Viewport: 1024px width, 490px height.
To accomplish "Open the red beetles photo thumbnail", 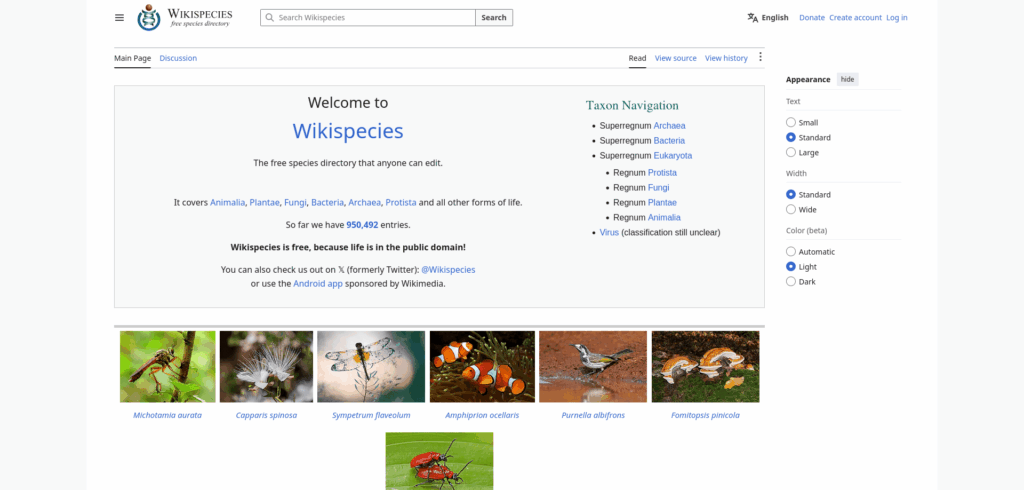I will click(x=440, y=461).
